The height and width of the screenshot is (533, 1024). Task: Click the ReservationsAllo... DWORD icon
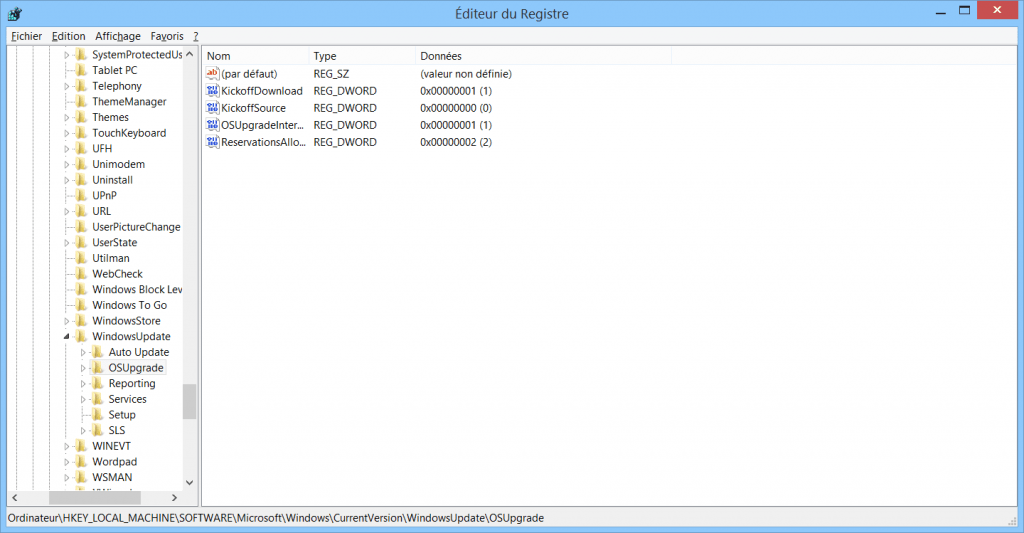click(212, 141)
